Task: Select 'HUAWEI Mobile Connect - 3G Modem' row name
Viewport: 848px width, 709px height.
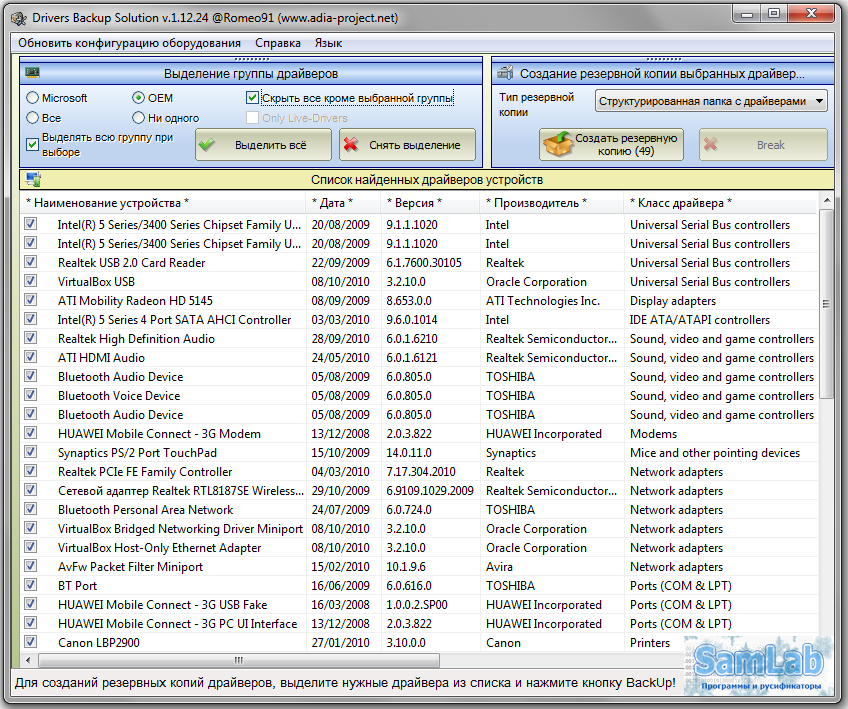Action: (x=159, y=433)
